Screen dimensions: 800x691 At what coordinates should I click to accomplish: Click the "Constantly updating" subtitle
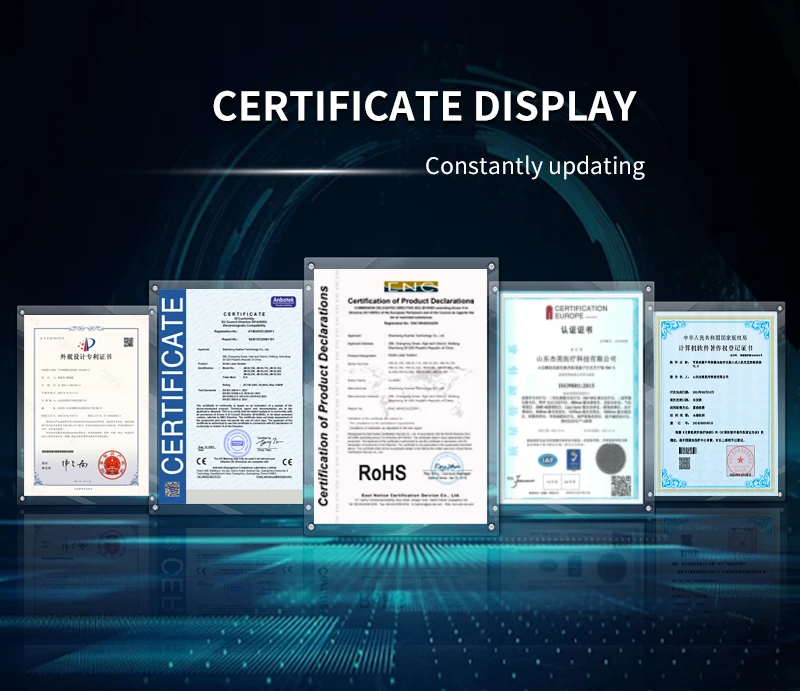(x=535, y=166)
